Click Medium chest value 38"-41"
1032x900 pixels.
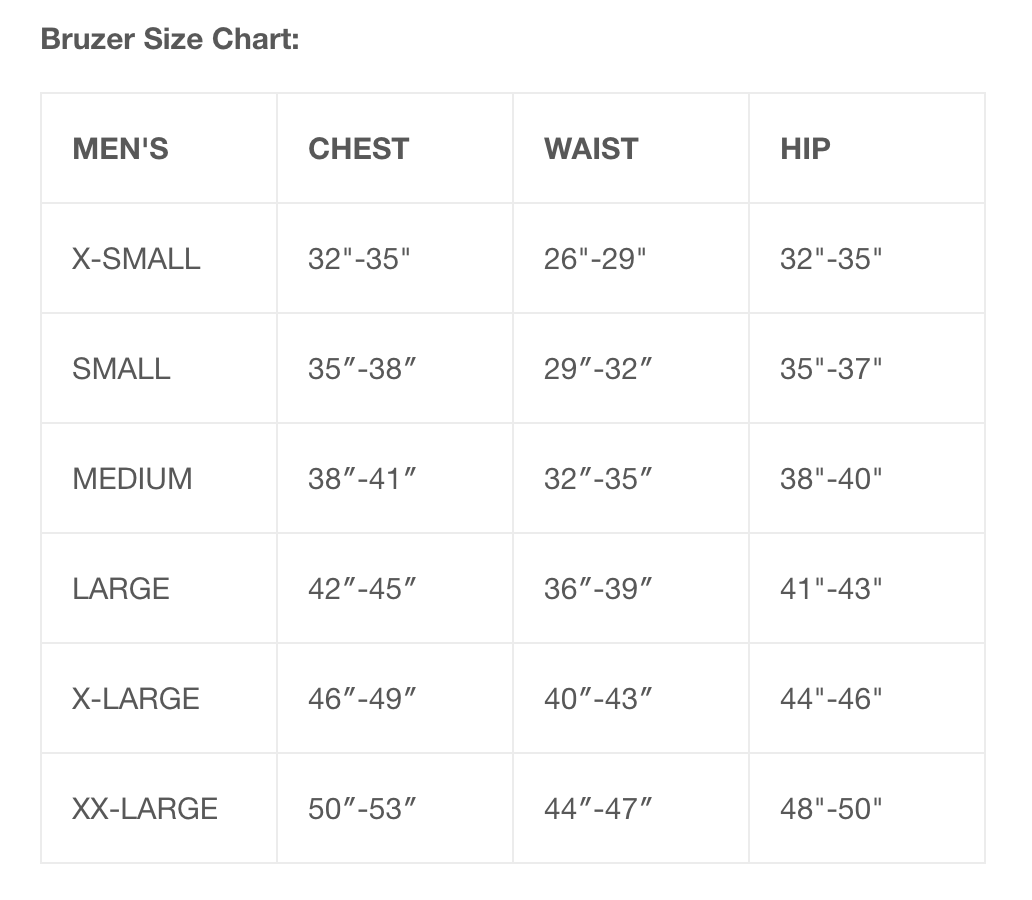(362, 479)
